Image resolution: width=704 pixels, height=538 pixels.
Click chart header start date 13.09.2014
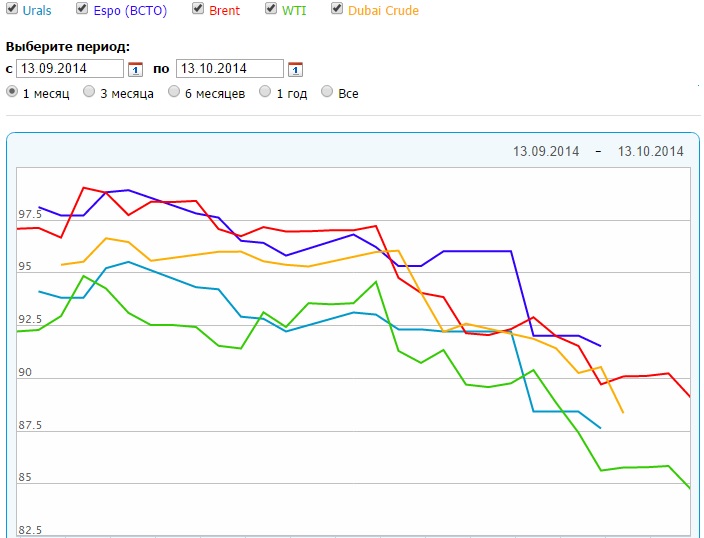(x=546, y=151)
